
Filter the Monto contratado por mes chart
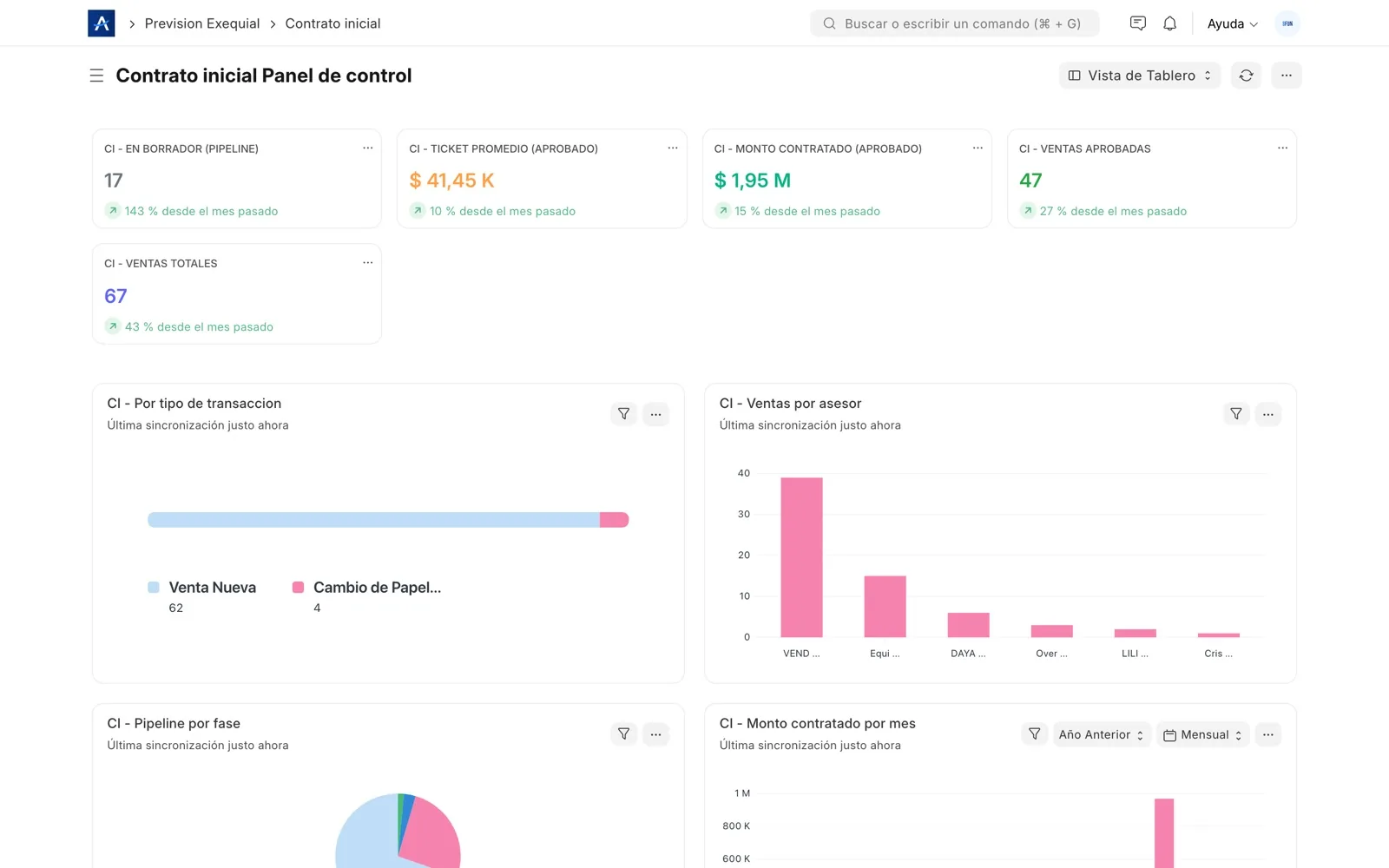(1035, 734)
